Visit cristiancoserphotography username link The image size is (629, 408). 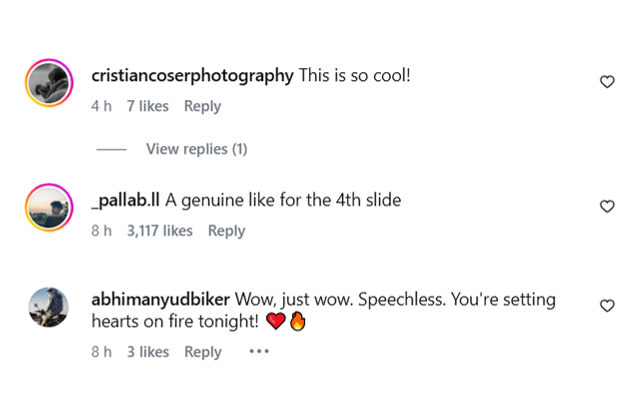[192, 75]
